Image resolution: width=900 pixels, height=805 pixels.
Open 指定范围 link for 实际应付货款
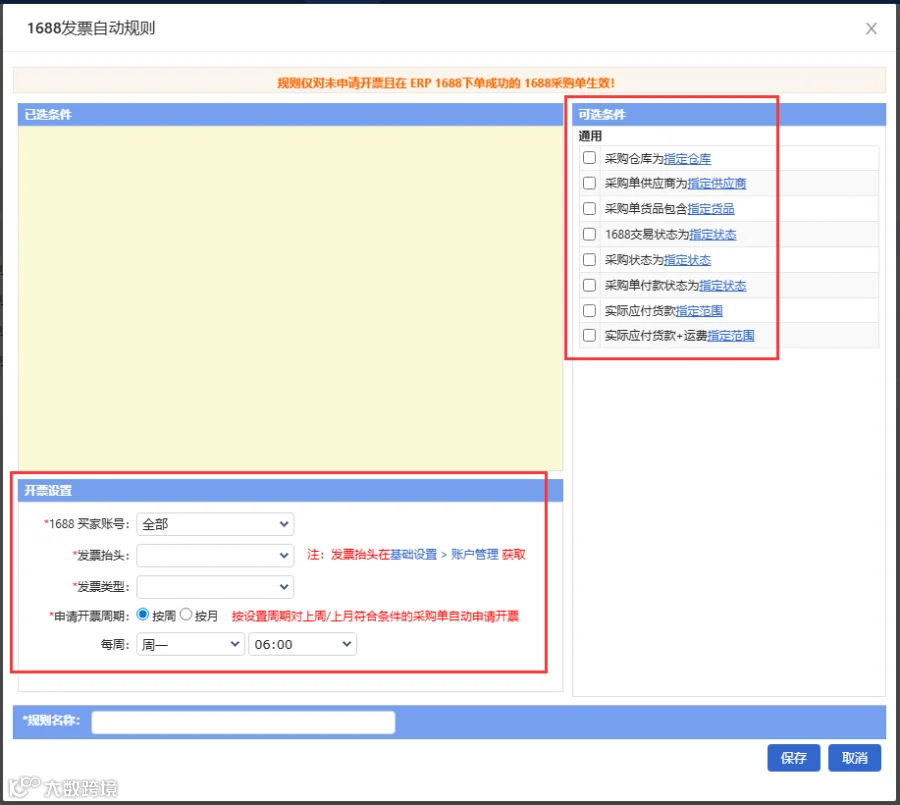click(699, 311)
